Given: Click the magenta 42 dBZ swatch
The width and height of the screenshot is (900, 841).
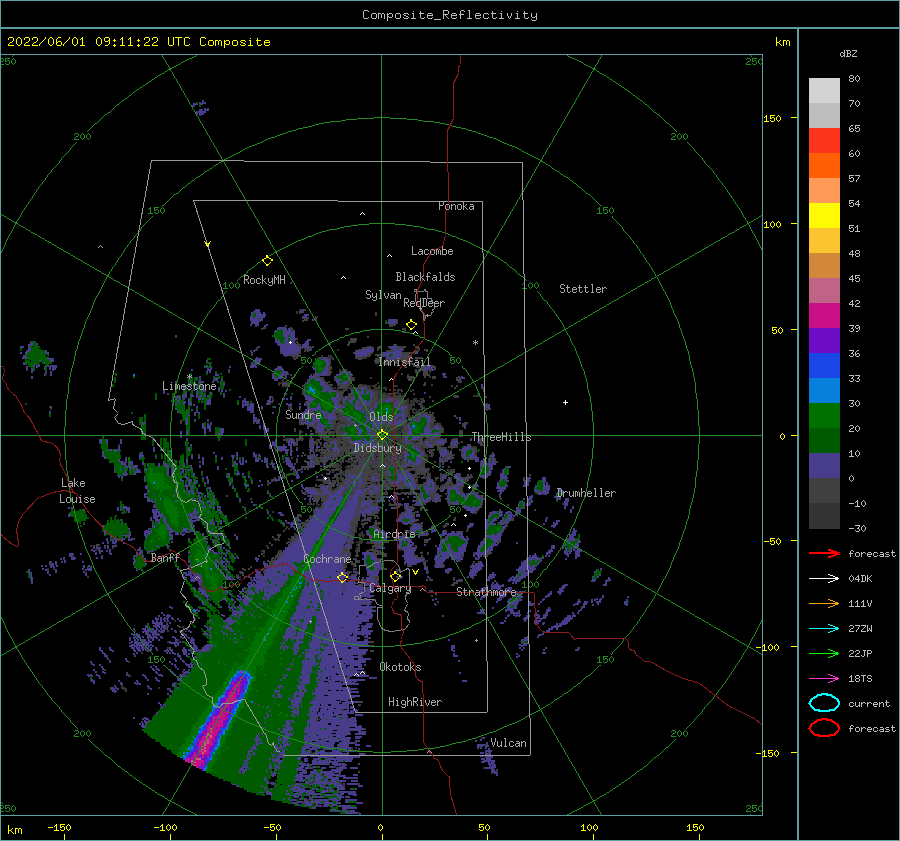Looking at the screenshot, I should coord(824,315).
